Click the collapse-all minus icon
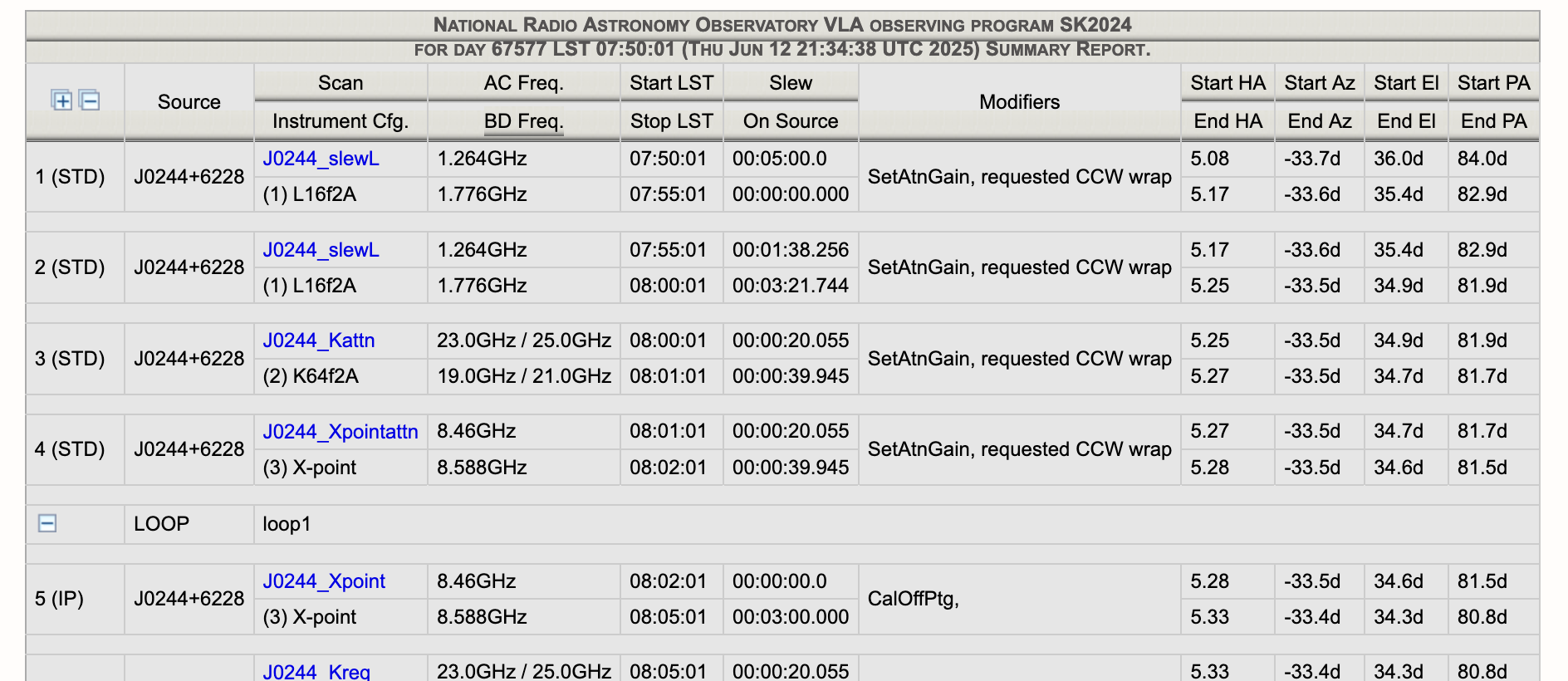Image resolution: width=1568 pixels, height=681 pixels. (90, 100)
